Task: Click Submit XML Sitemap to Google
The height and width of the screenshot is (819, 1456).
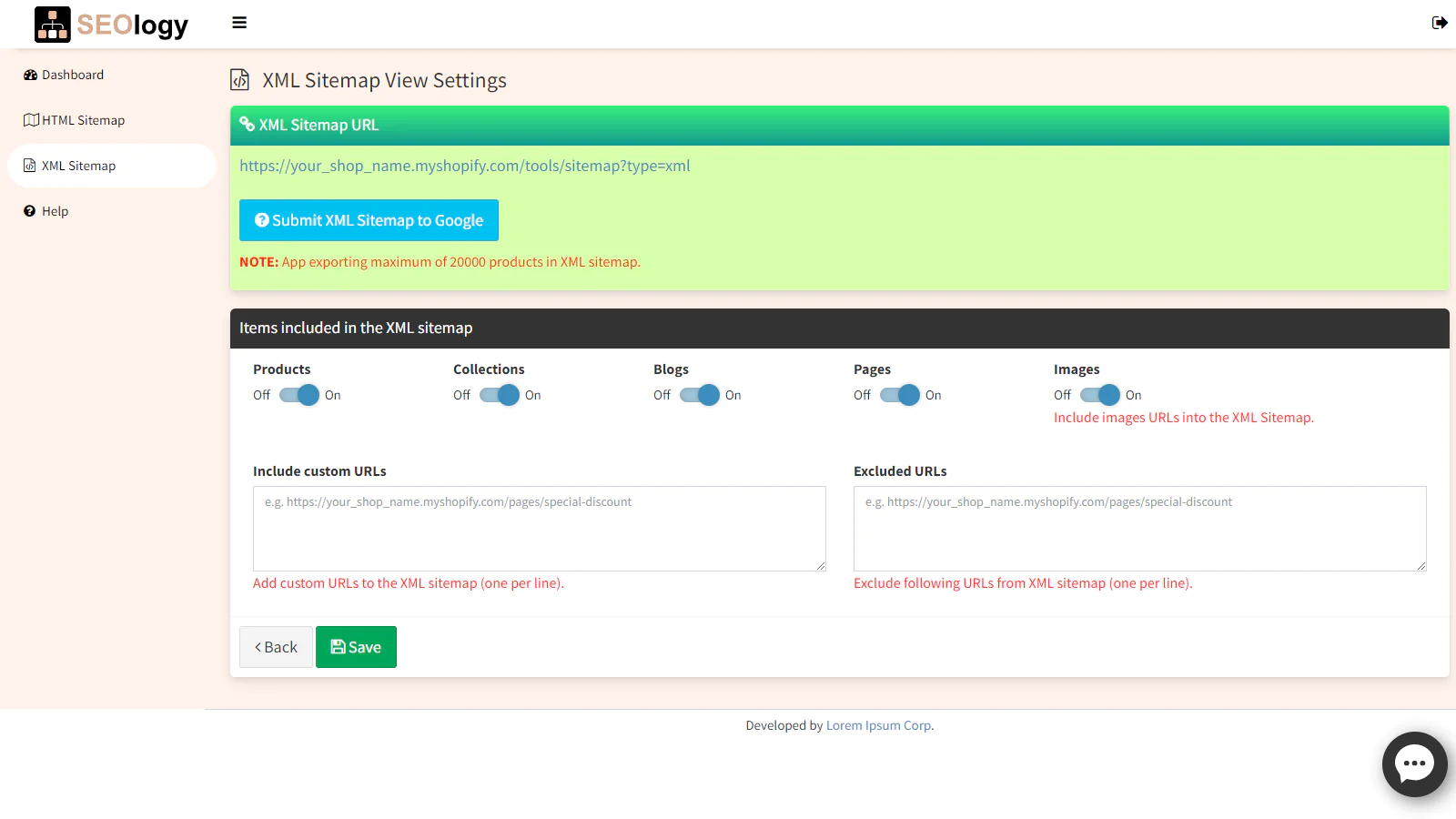Action: point(369,220)
